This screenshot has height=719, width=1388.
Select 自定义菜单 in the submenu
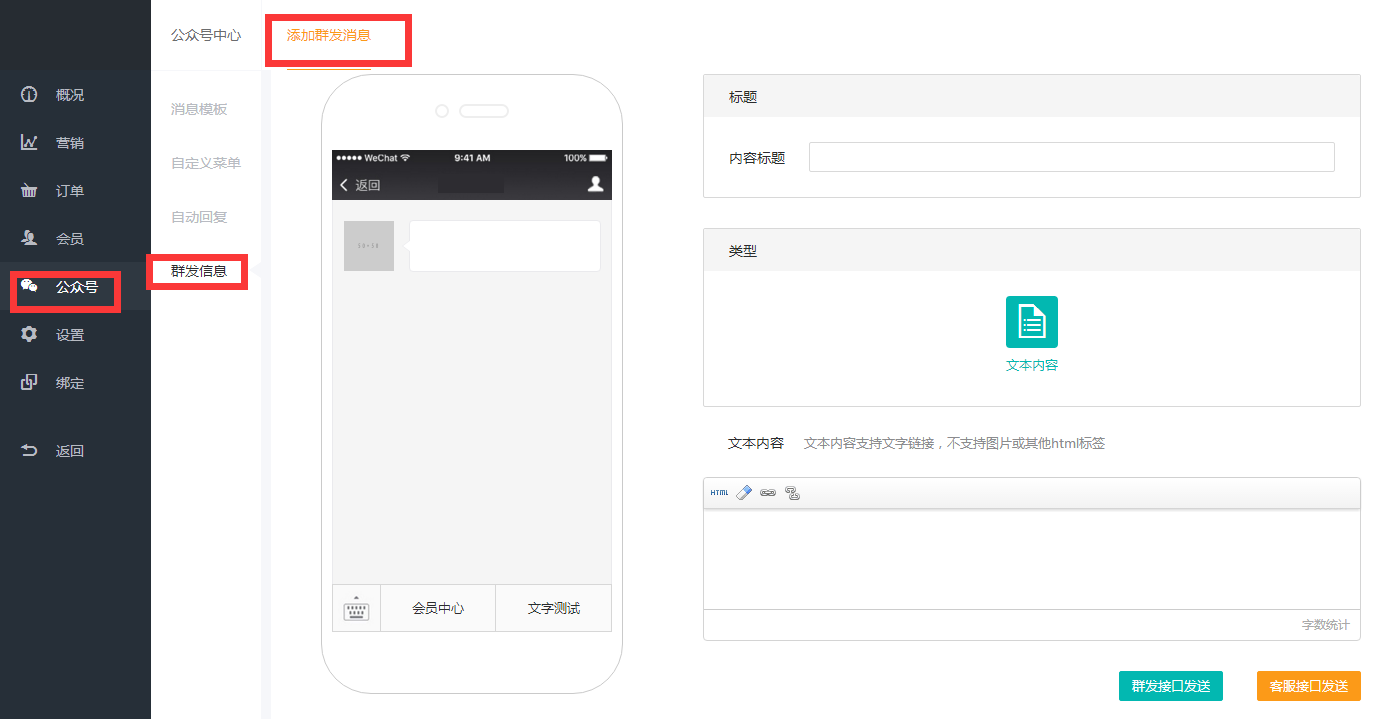205,163
